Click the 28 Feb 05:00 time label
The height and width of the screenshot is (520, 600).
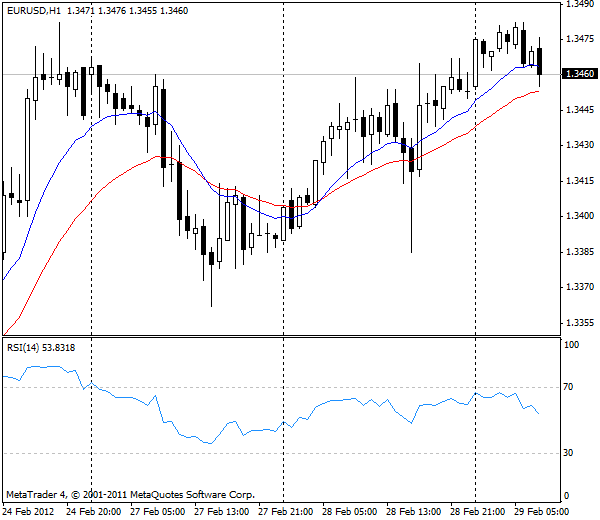pyautogui.click(x=349, y=512)
